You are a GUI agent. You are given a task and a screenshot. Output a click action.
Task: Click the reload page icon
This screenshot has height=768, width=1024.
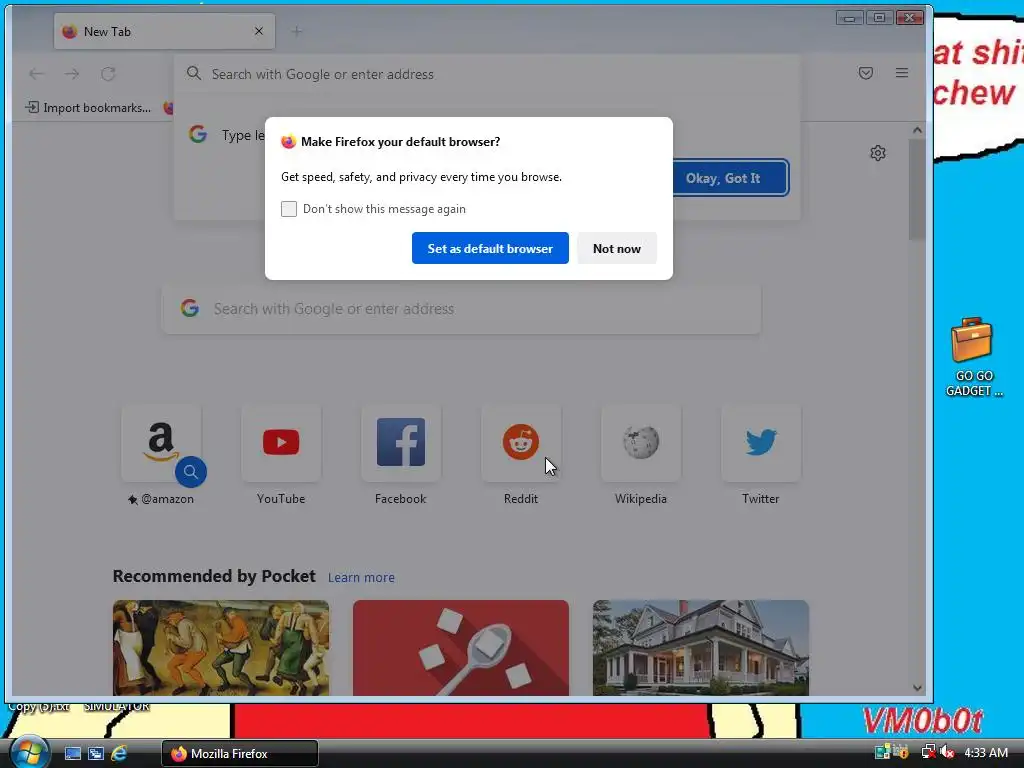(x=108, y=74)
